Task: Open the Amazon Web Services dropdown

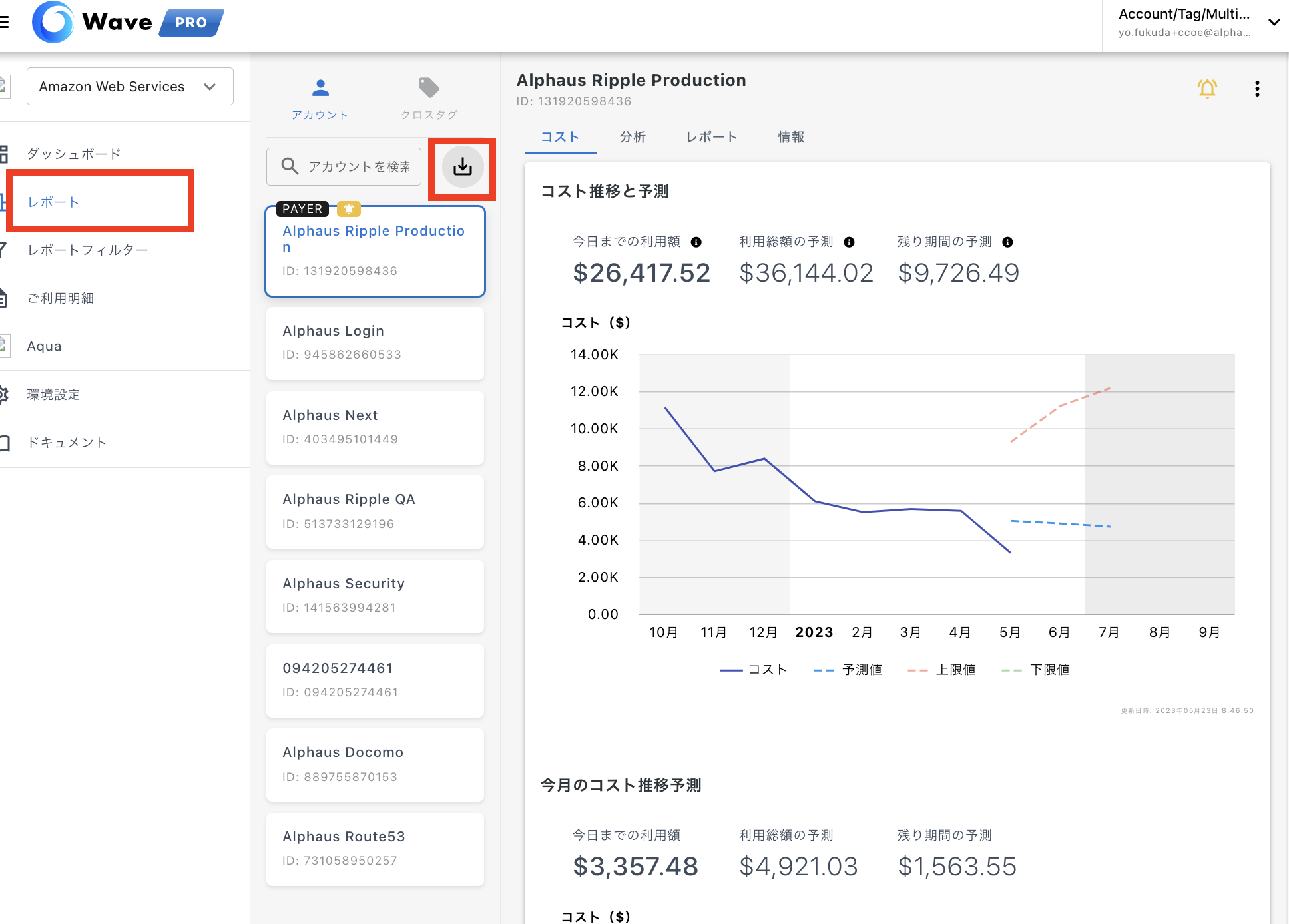Action: click(129, 87)
